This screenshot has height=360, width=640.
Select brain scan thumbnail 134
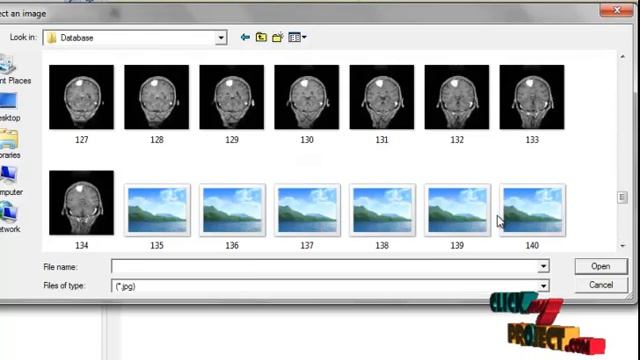[82, 203]
